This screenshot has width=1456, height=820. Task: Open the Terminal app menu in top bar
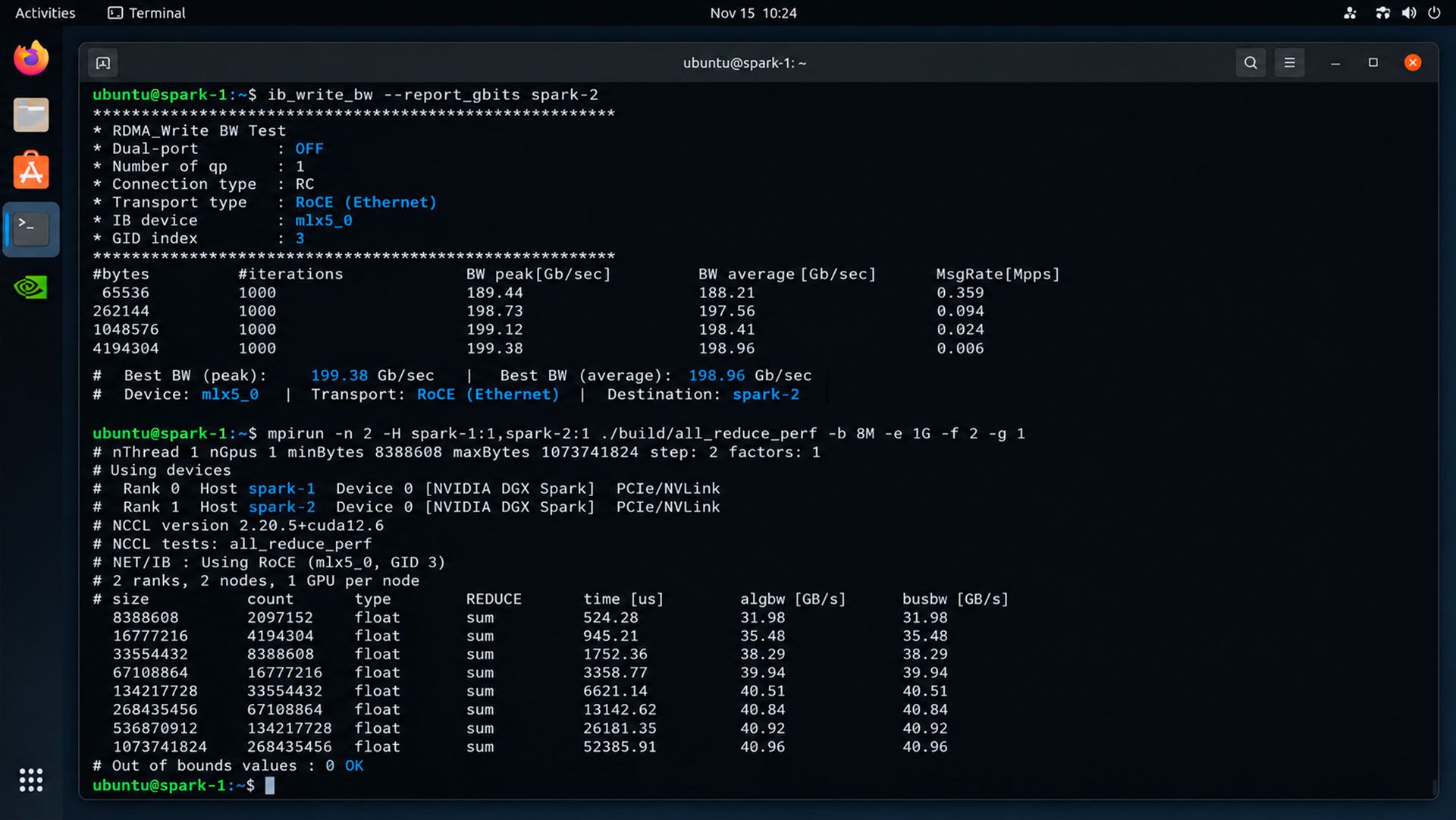(x=146, y=13)
